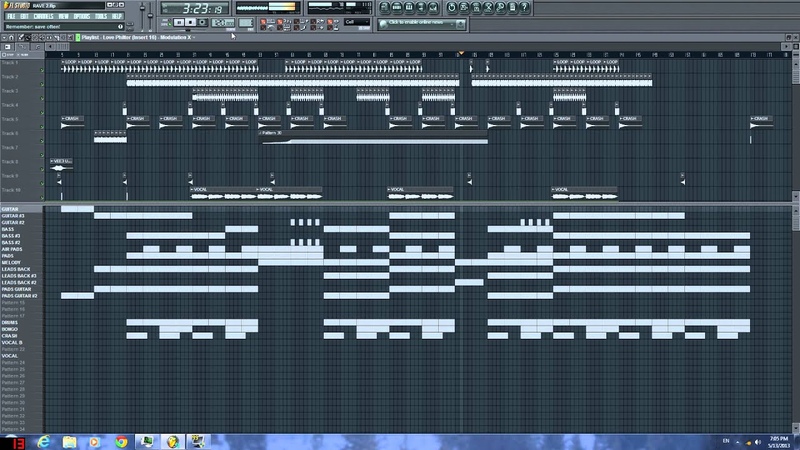Open the Step Sequencer shortcut icon

tap(397, 7)
